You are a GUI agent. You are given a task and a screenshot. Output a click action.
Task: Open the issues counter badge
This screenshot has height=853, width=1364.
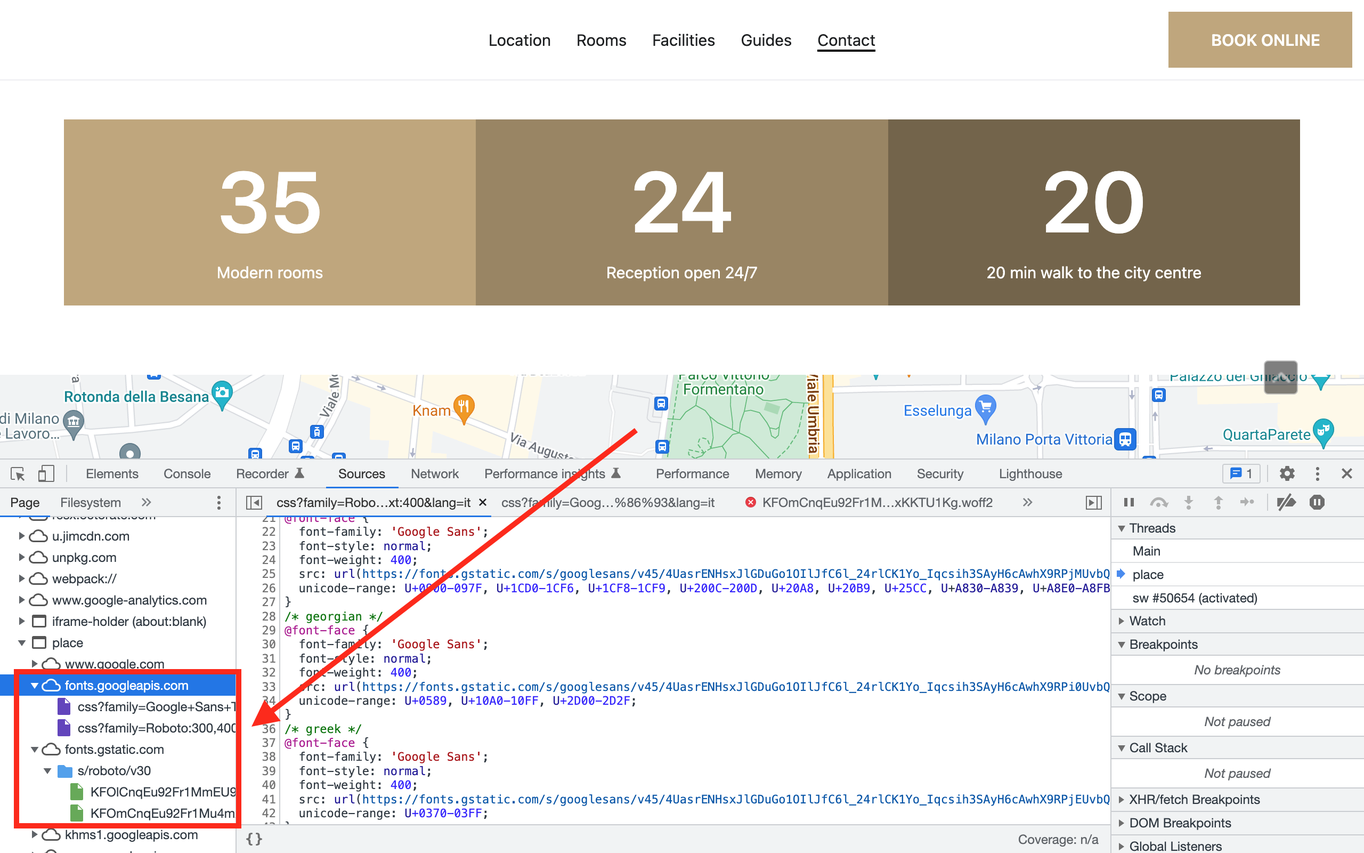1241,474
